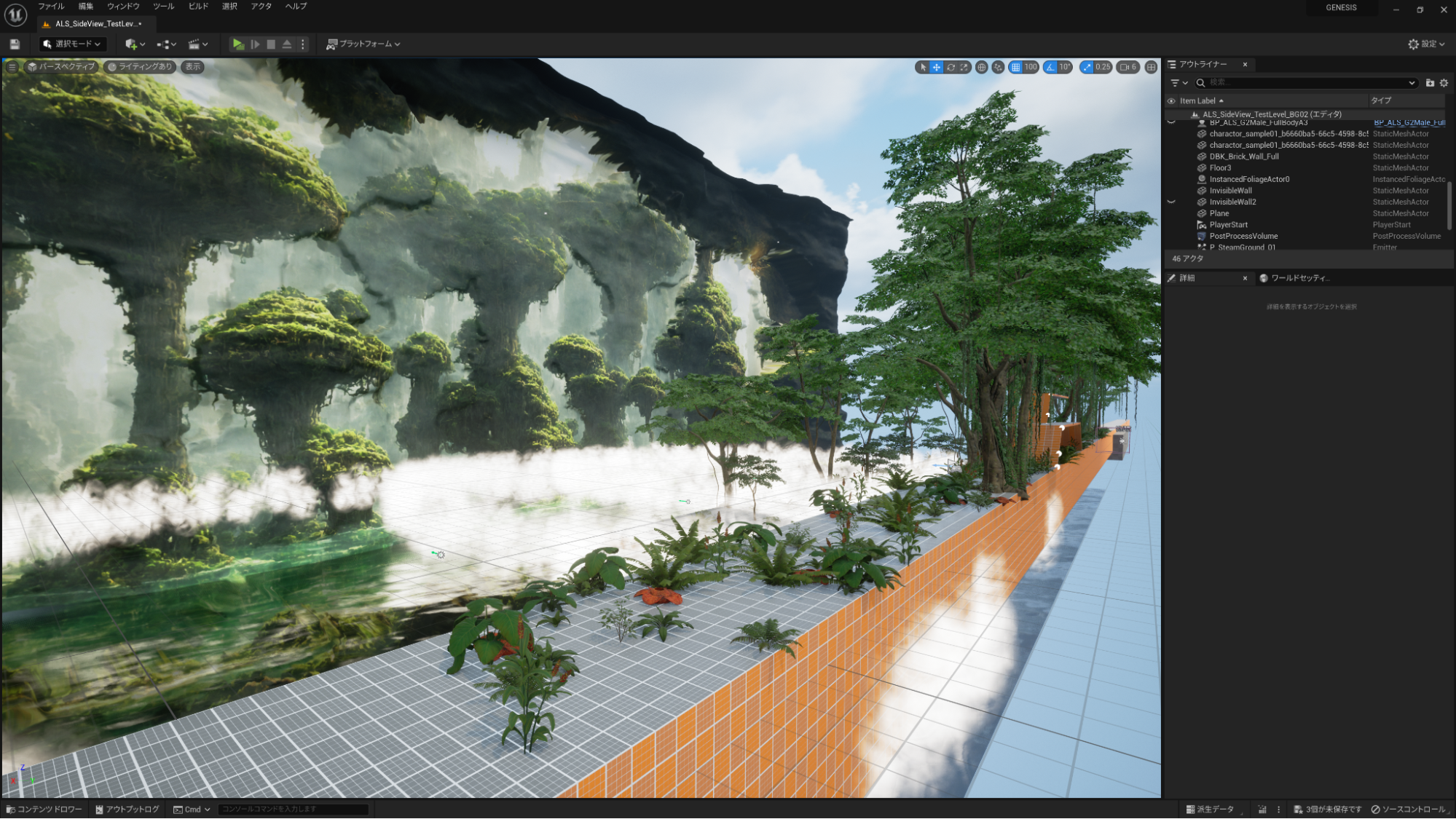1456x819 pixels.
Task: Click the save level floppy icon
Action: coord(15,44)
